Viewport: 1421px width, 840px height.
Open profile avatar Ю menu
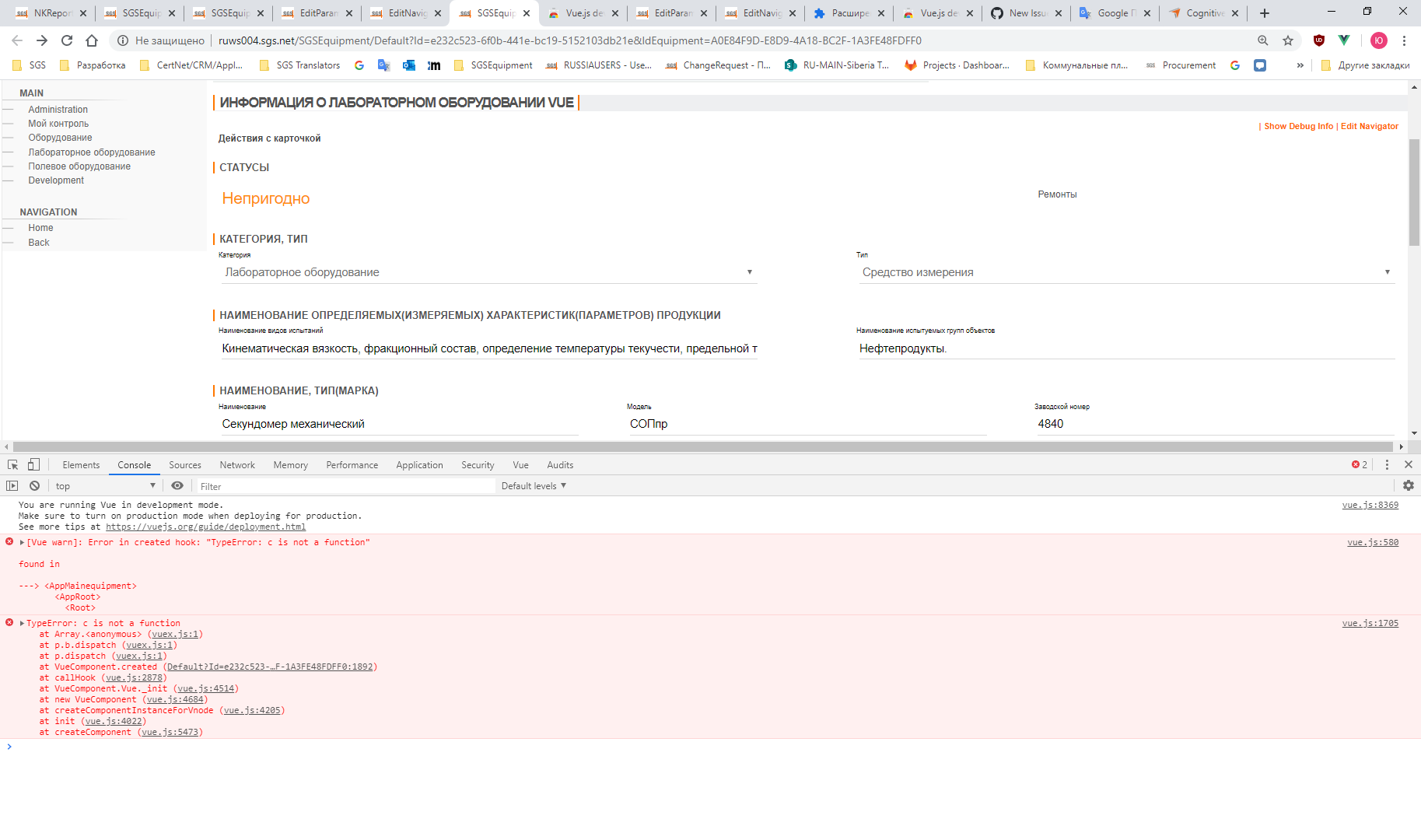click(x=1378, y=40)
